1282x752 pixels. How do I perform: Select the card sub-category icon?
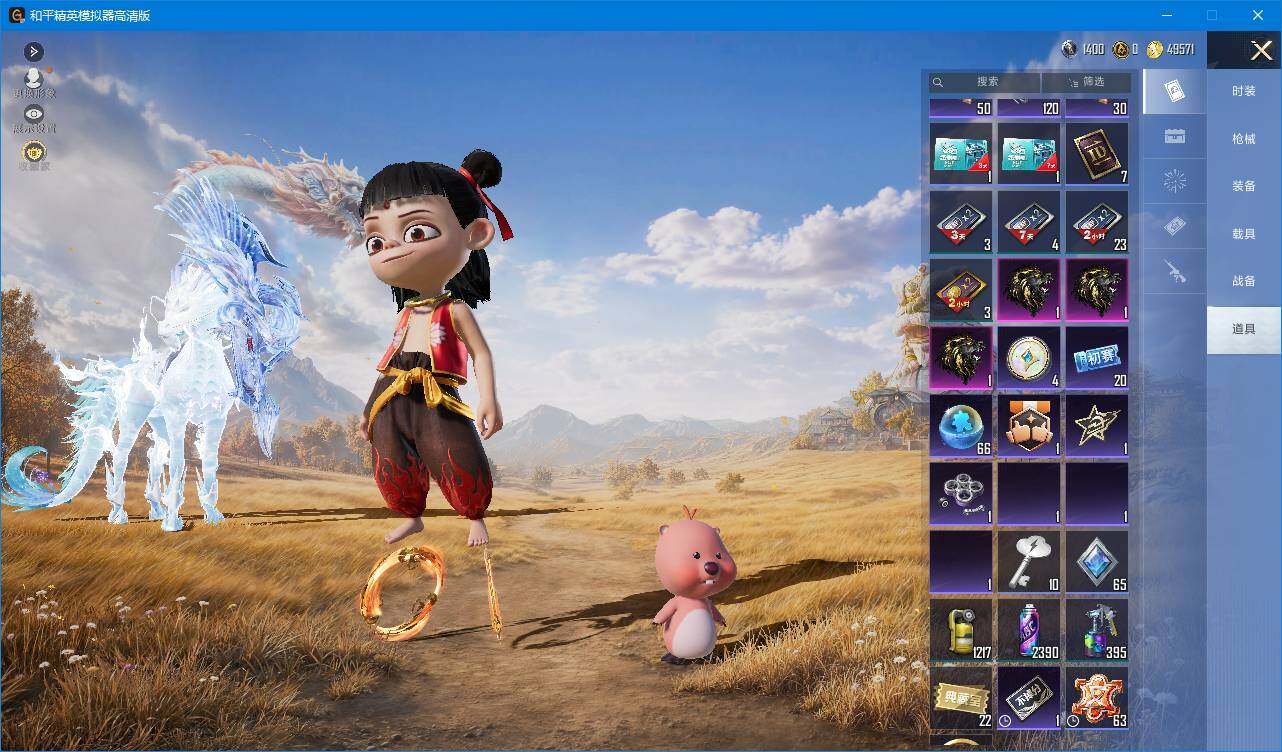pyautogui.click(x=1175, y=92)
